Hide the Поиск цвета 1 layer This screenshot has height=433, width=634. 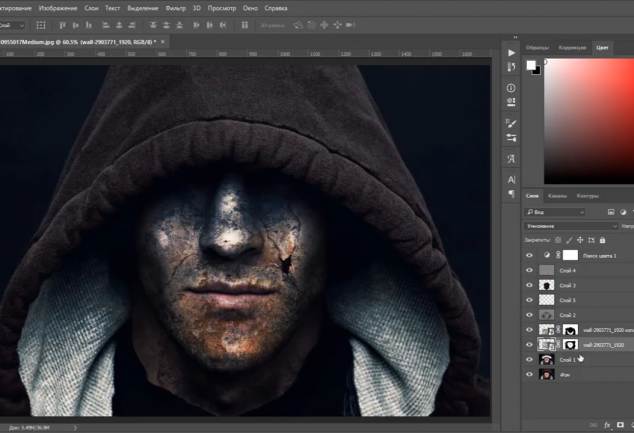point(529,256)
